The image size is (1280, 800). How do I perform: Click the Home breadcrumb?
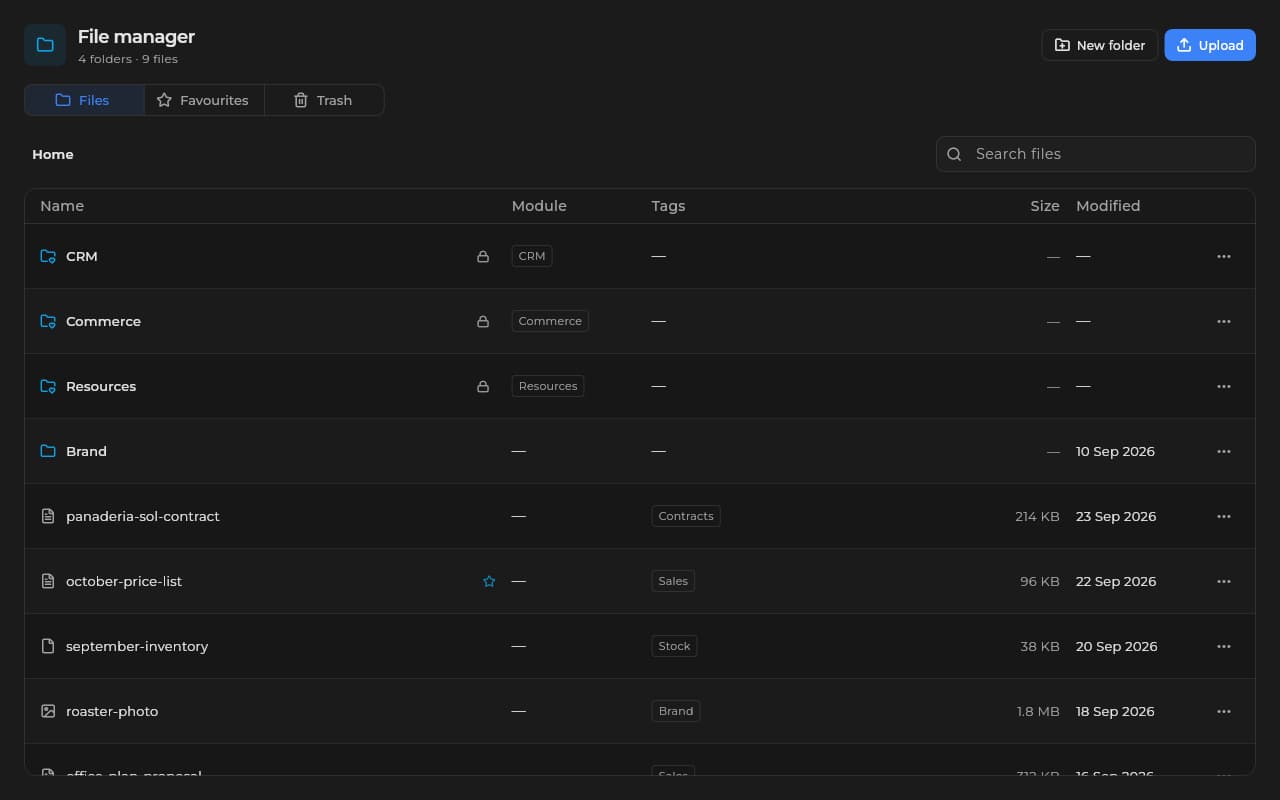53,154
